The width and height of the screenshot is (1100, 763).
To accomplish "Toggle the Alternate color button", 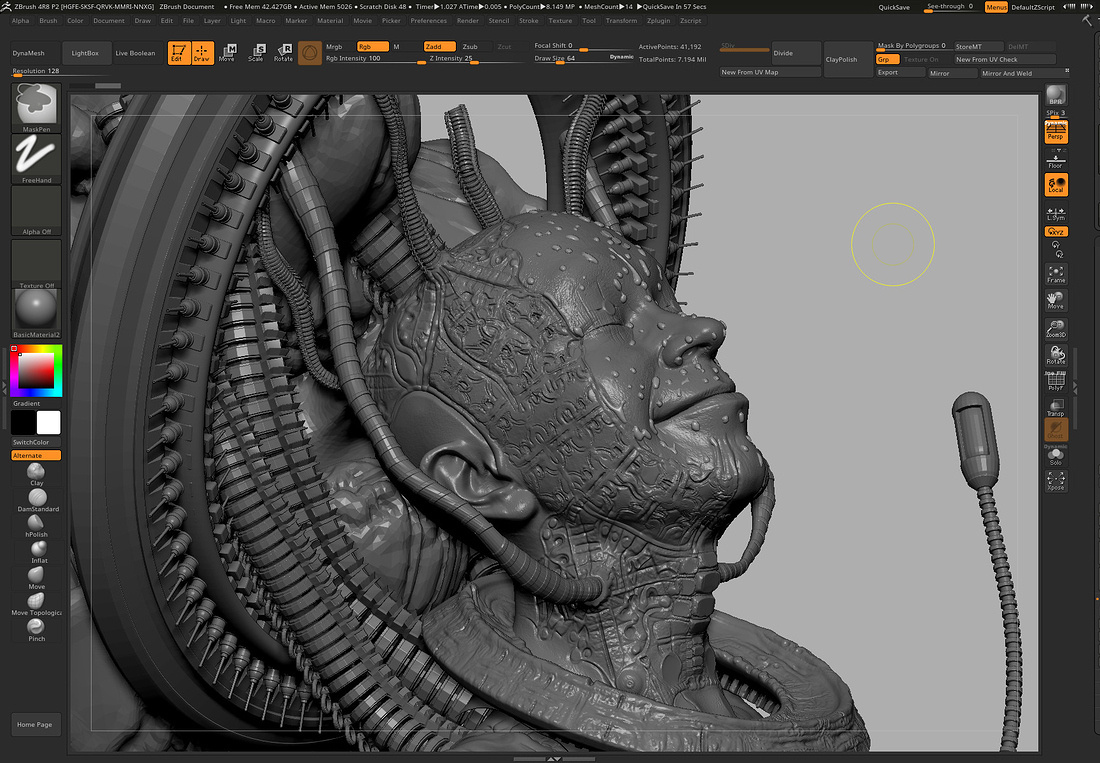I will click(x=36, y=456).
